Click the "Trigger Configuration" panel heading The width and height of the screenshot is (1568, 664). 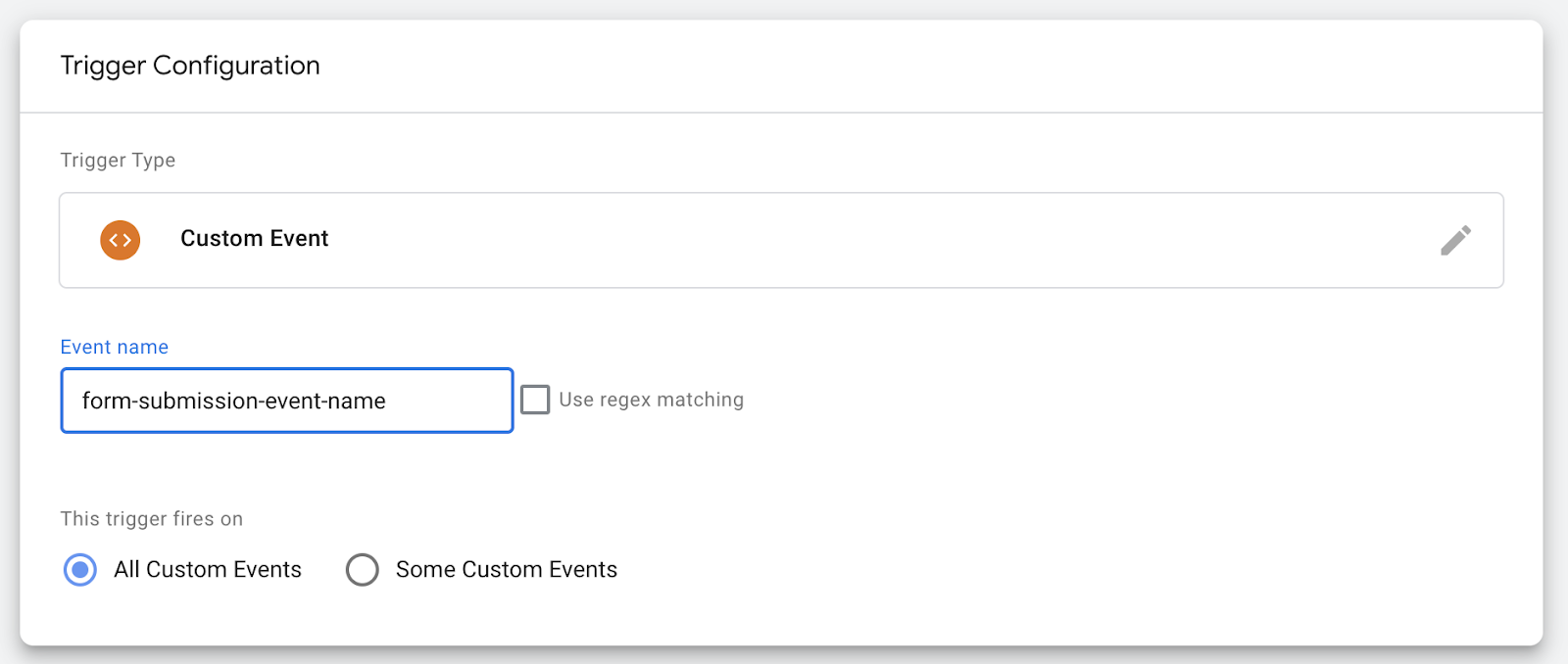[x=190, y=66]
